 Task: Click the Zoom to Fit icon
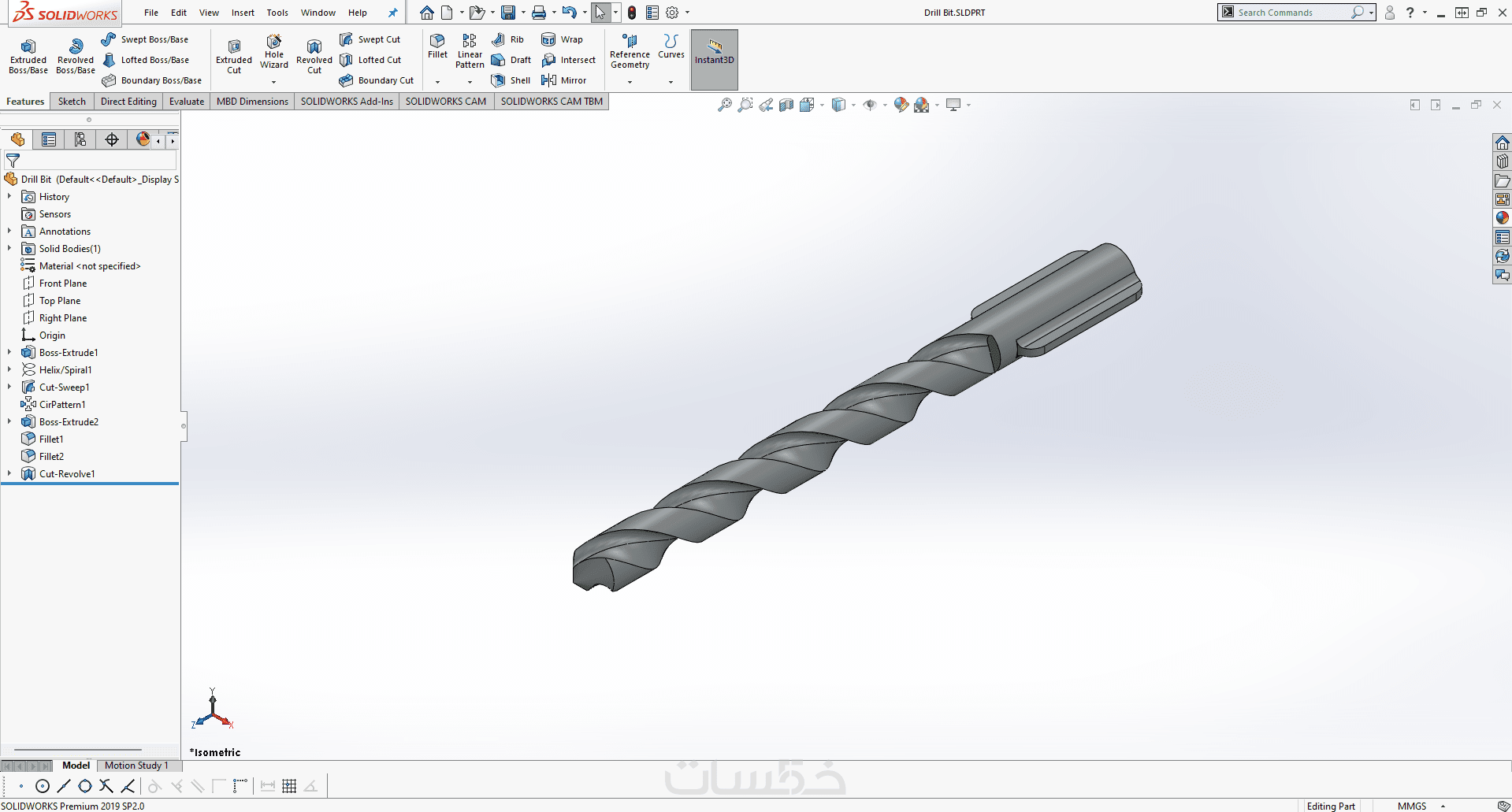click(x=724, y=105)
